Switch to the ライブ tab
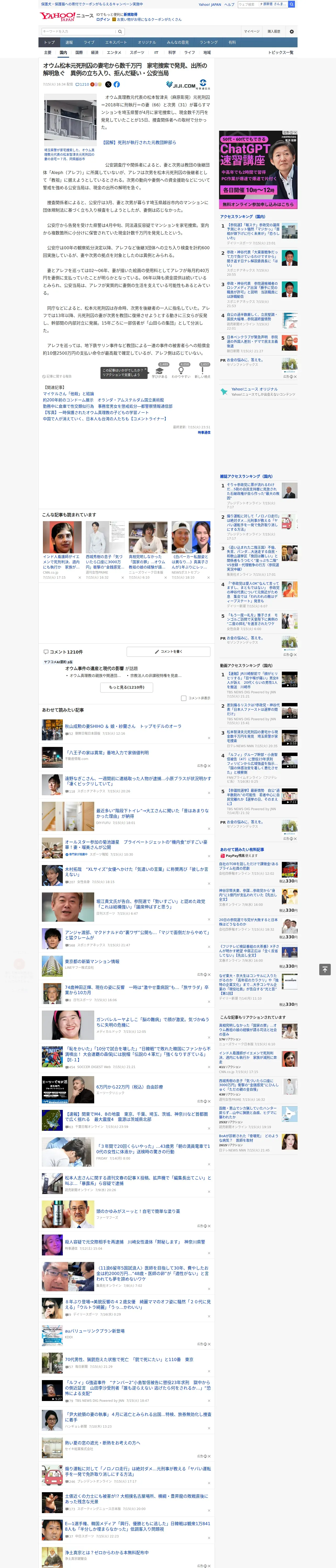 [89, 43]
